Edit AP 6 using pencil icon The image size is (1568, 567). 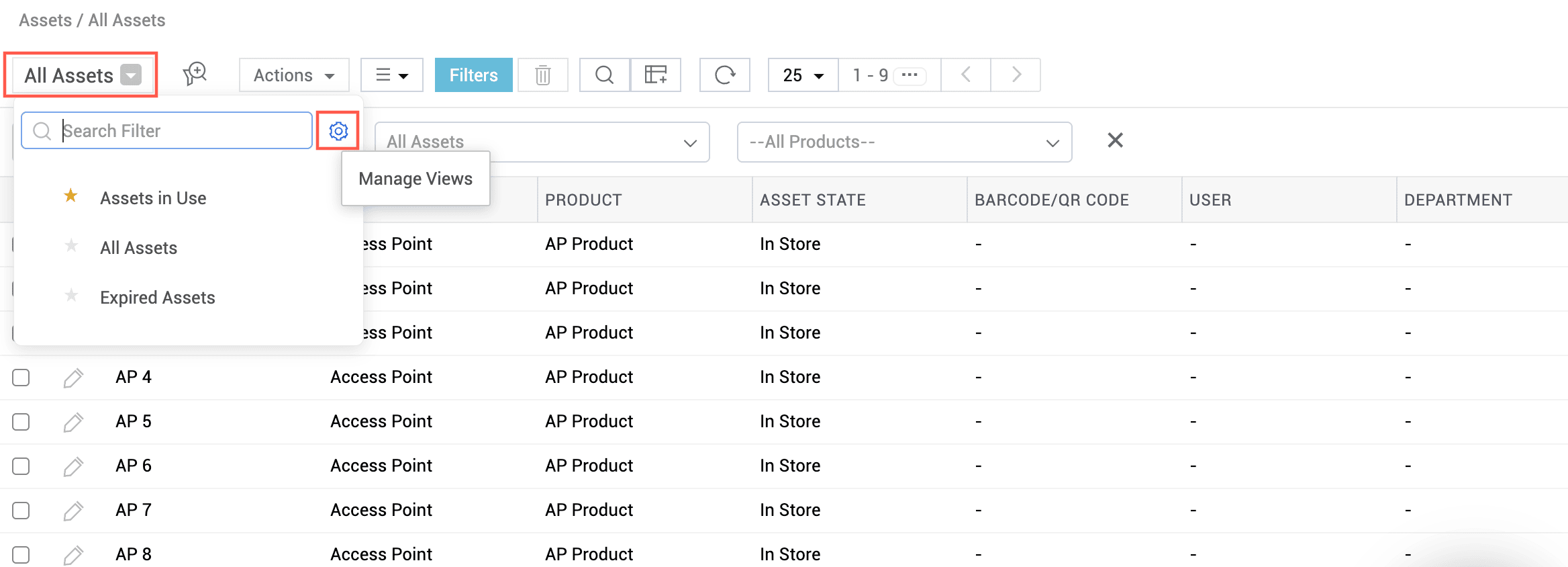[x=72, y=466]
